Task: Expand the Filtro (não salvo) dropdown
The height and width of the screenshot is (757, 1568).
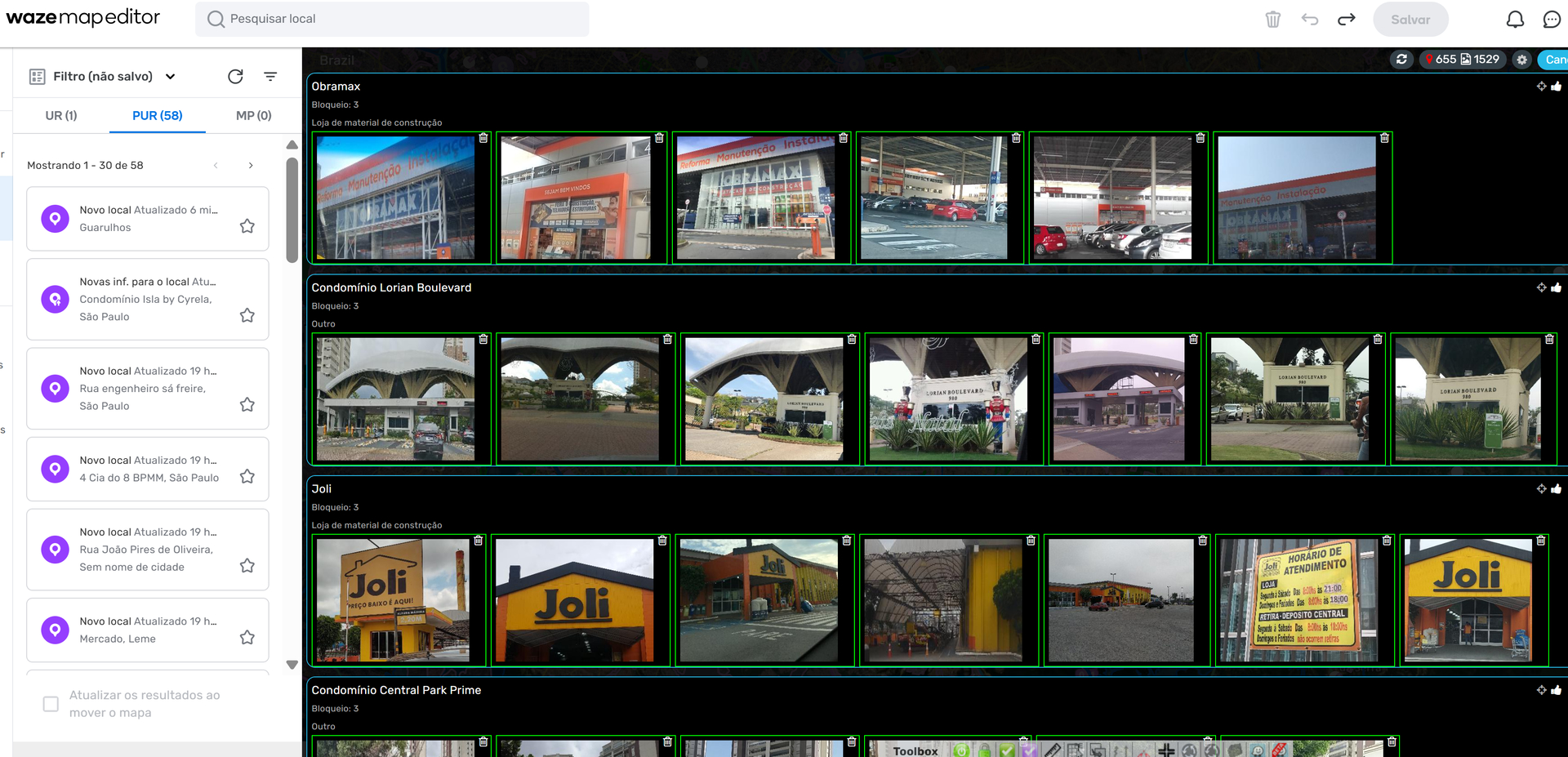Action: click(x=170, y=76)
